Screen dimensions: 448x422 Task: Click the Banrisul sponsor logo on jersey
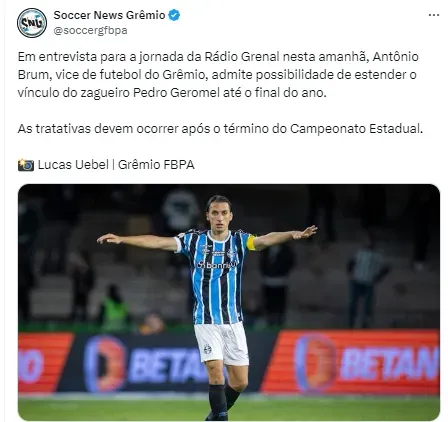click(216, 265)
